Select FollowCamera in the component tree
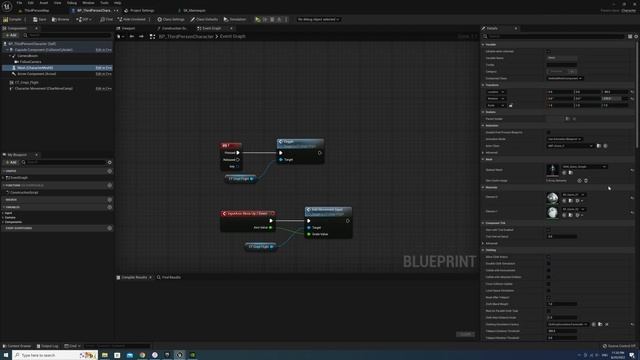 click(30, 62)
